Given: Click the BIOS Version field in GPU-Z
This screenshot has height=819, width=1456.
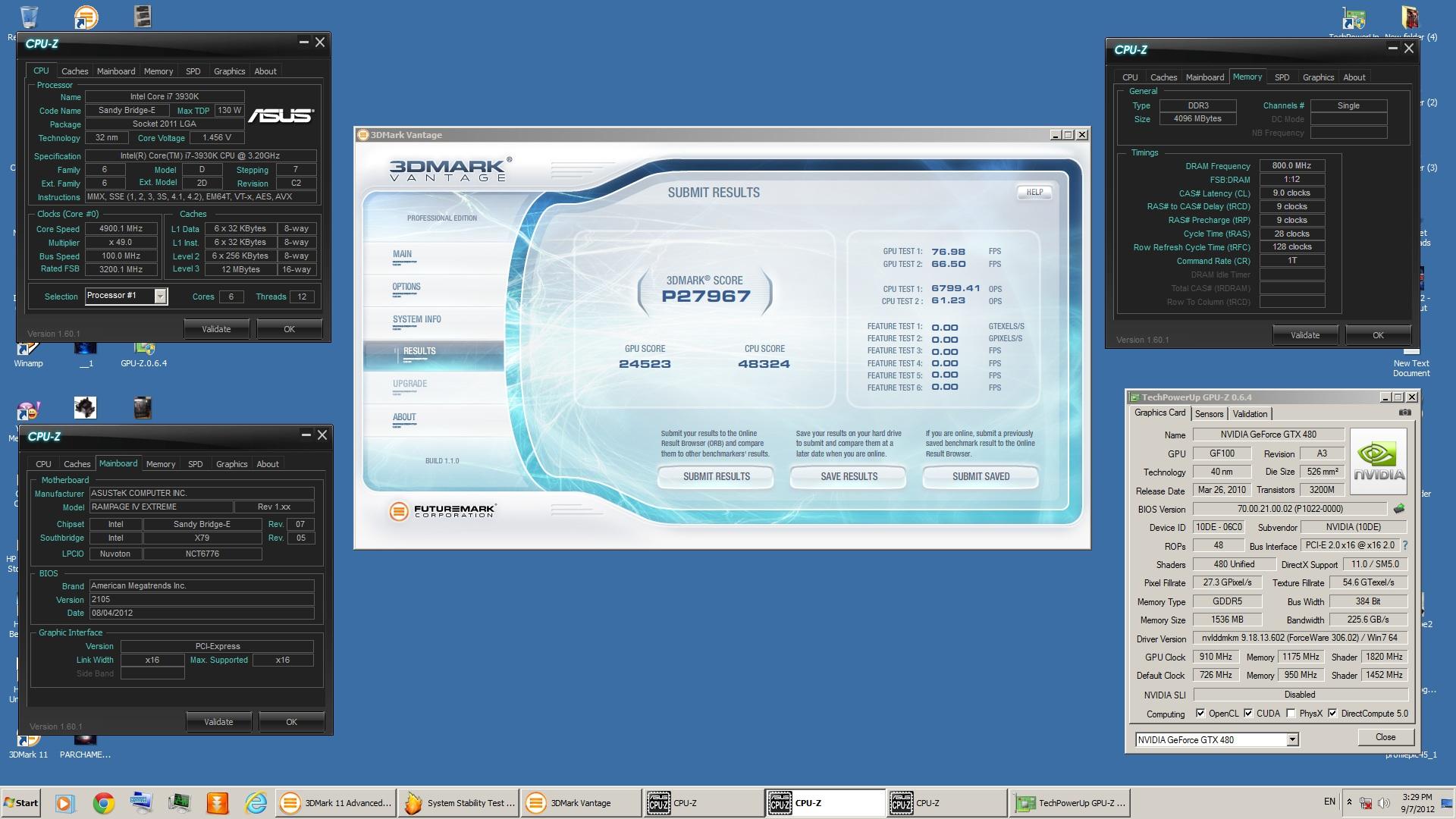Looking at the screenshot, I should [x=1290, y=509].
